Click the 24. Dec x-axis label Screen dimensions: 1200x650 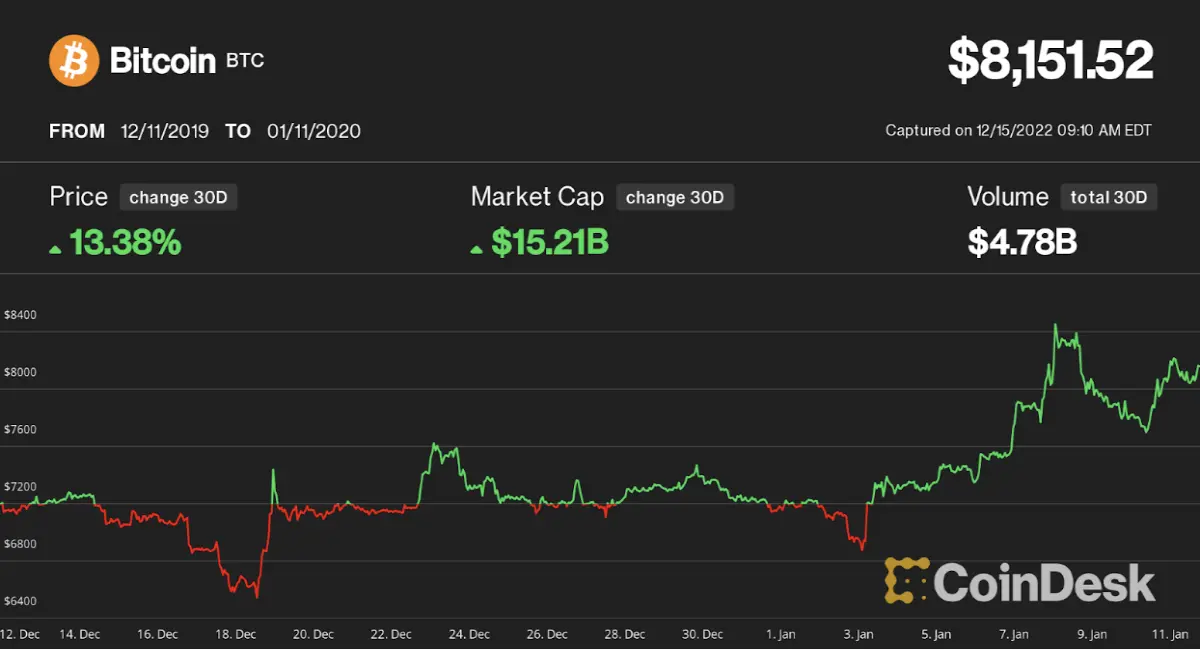coord(469,634)
